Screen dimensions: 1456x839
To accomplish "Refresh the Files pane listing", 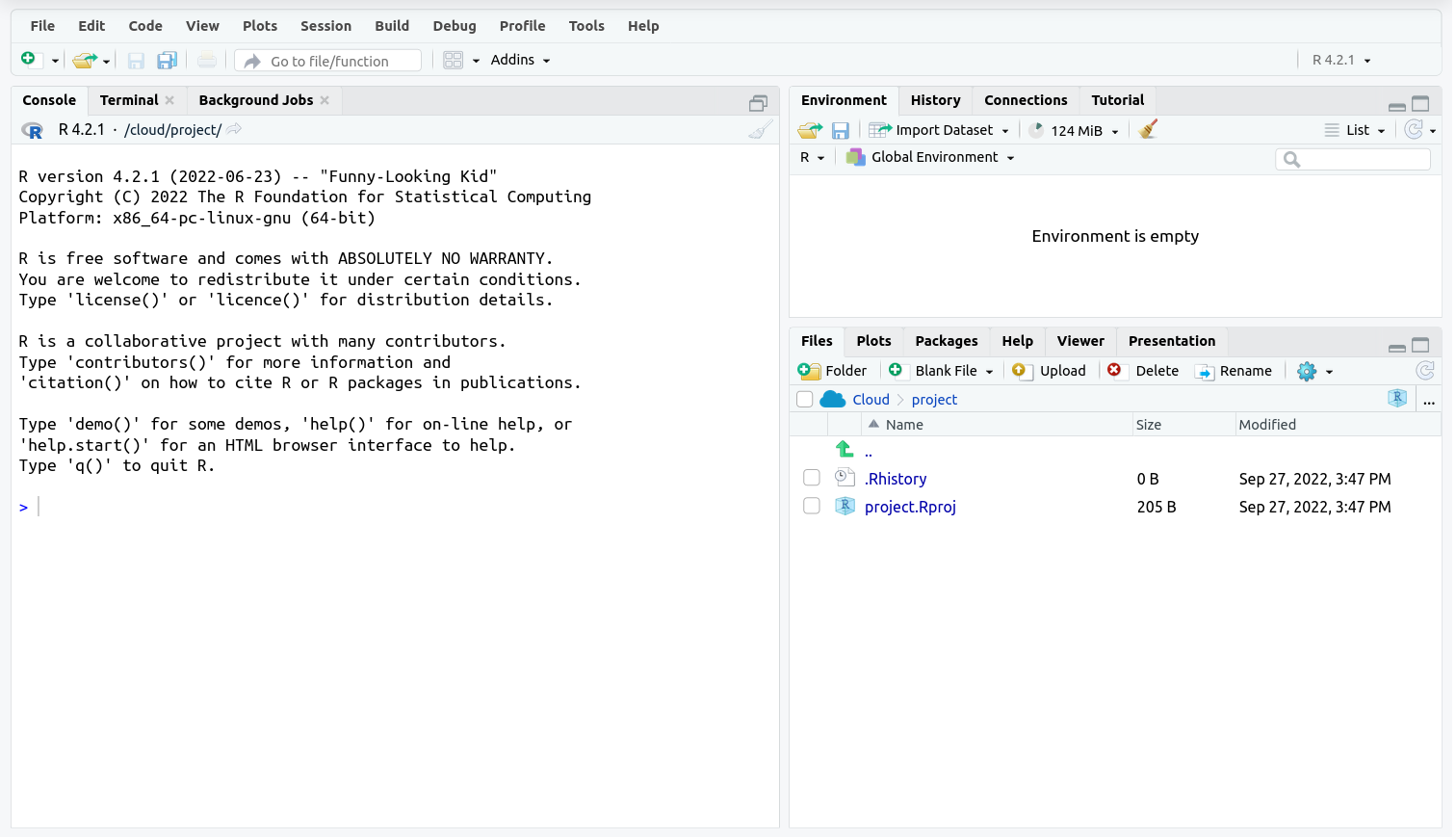I will [x=1425, y=371].
